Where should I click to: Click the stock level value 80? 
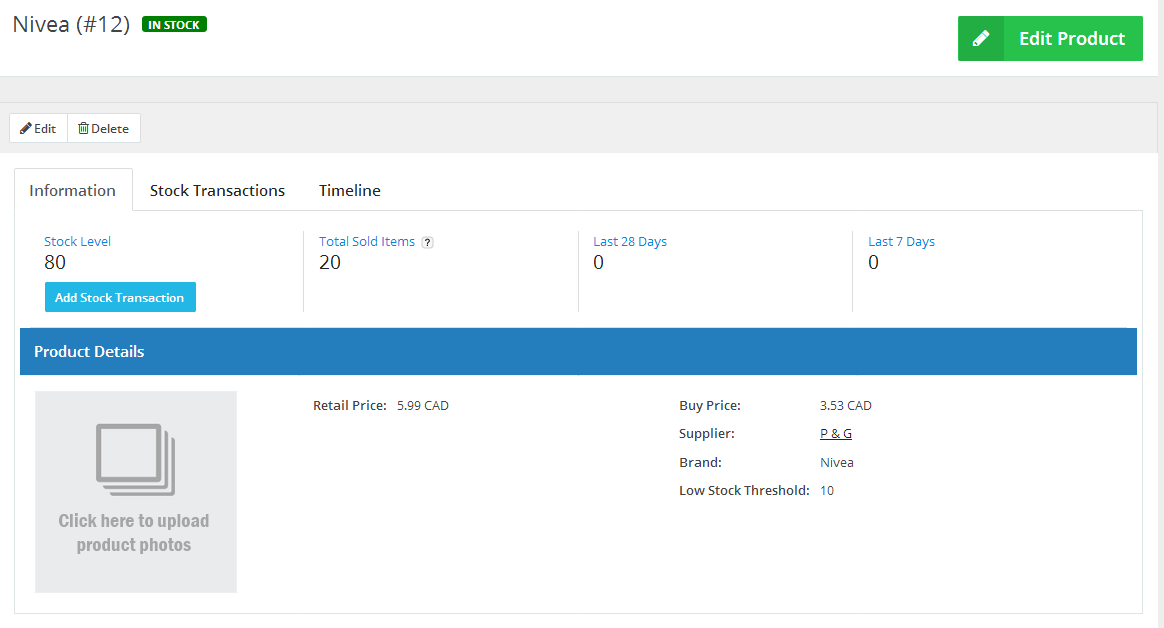(x=55, y=262)
